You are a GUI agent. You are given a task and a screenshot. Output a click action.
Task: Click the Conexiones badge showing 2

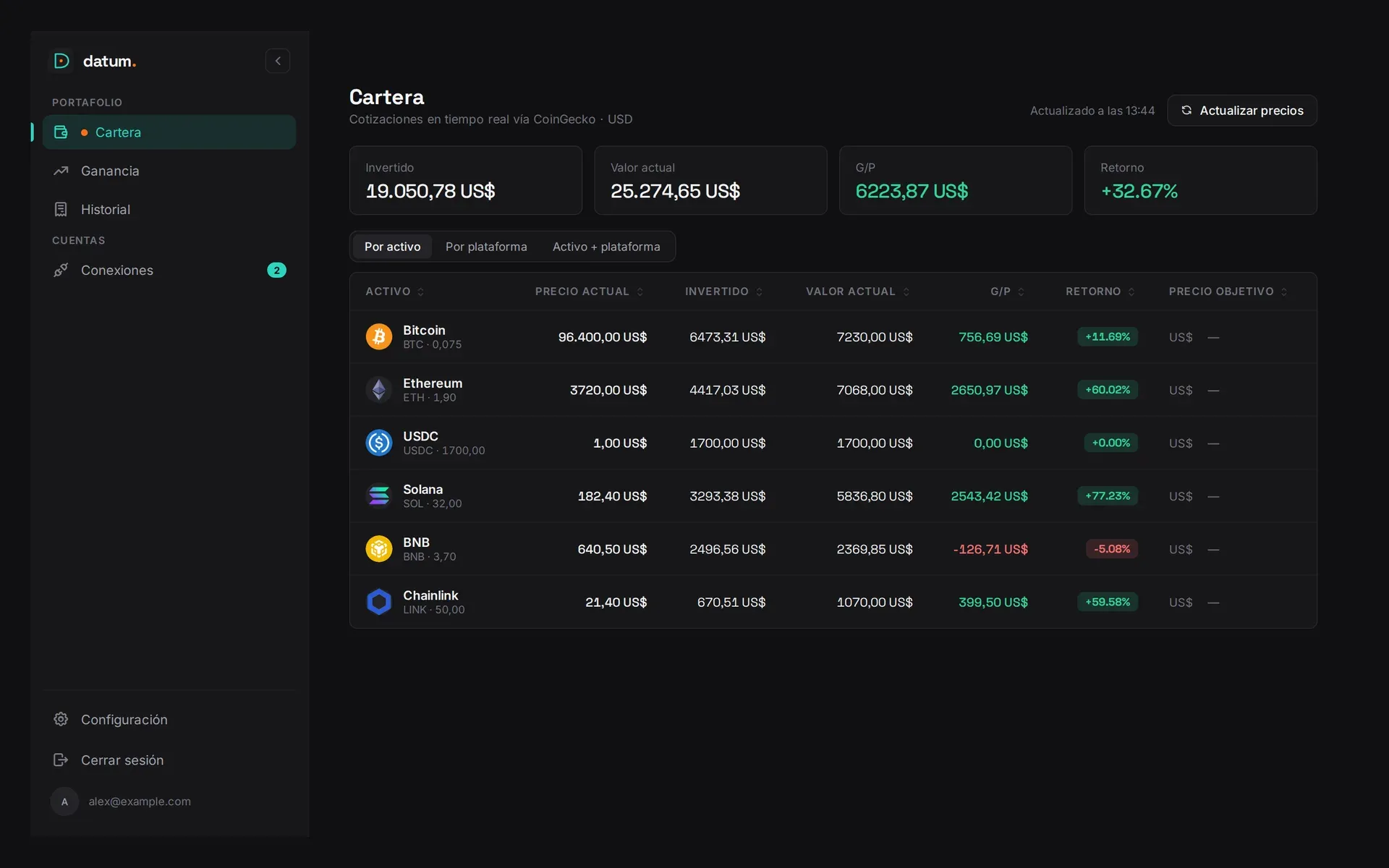click(276, 270)
